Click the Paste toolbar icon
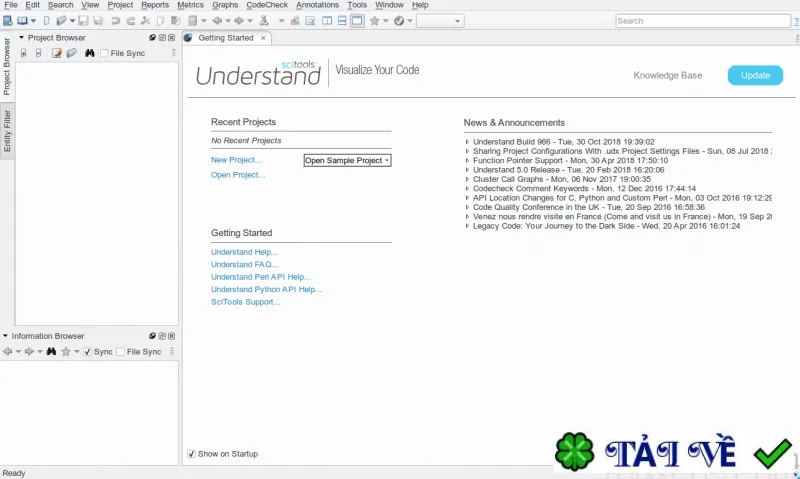The height and width of the screenshot is (479, 800). [176, 21]
